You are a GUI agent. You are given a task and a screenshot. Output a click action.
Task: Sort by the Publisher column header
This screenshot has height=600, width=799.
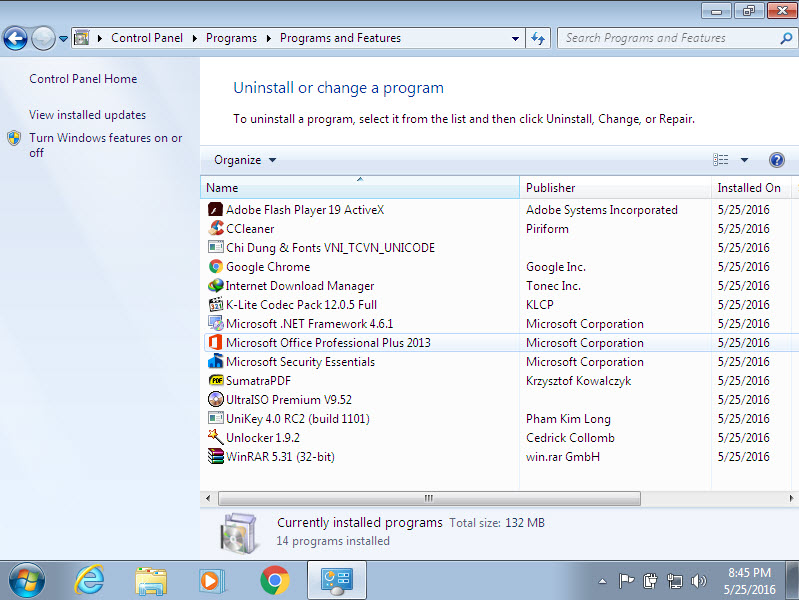pos(615,188)
